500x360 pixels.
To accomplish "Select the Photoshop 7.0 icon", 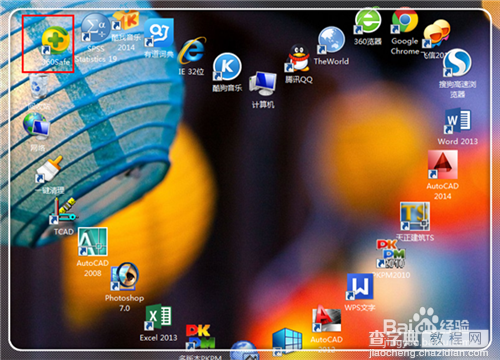I will pyautogui.click(x=125, y=276).
